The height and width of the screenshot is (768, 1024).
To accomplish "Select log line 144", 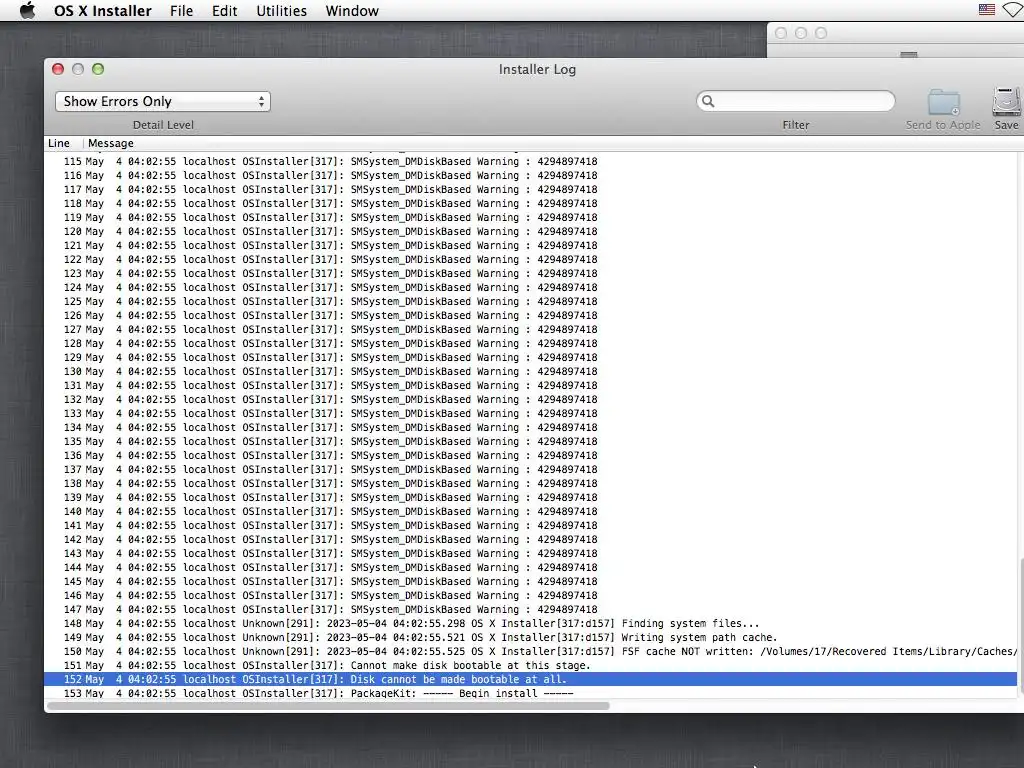I will pos(530,568).
